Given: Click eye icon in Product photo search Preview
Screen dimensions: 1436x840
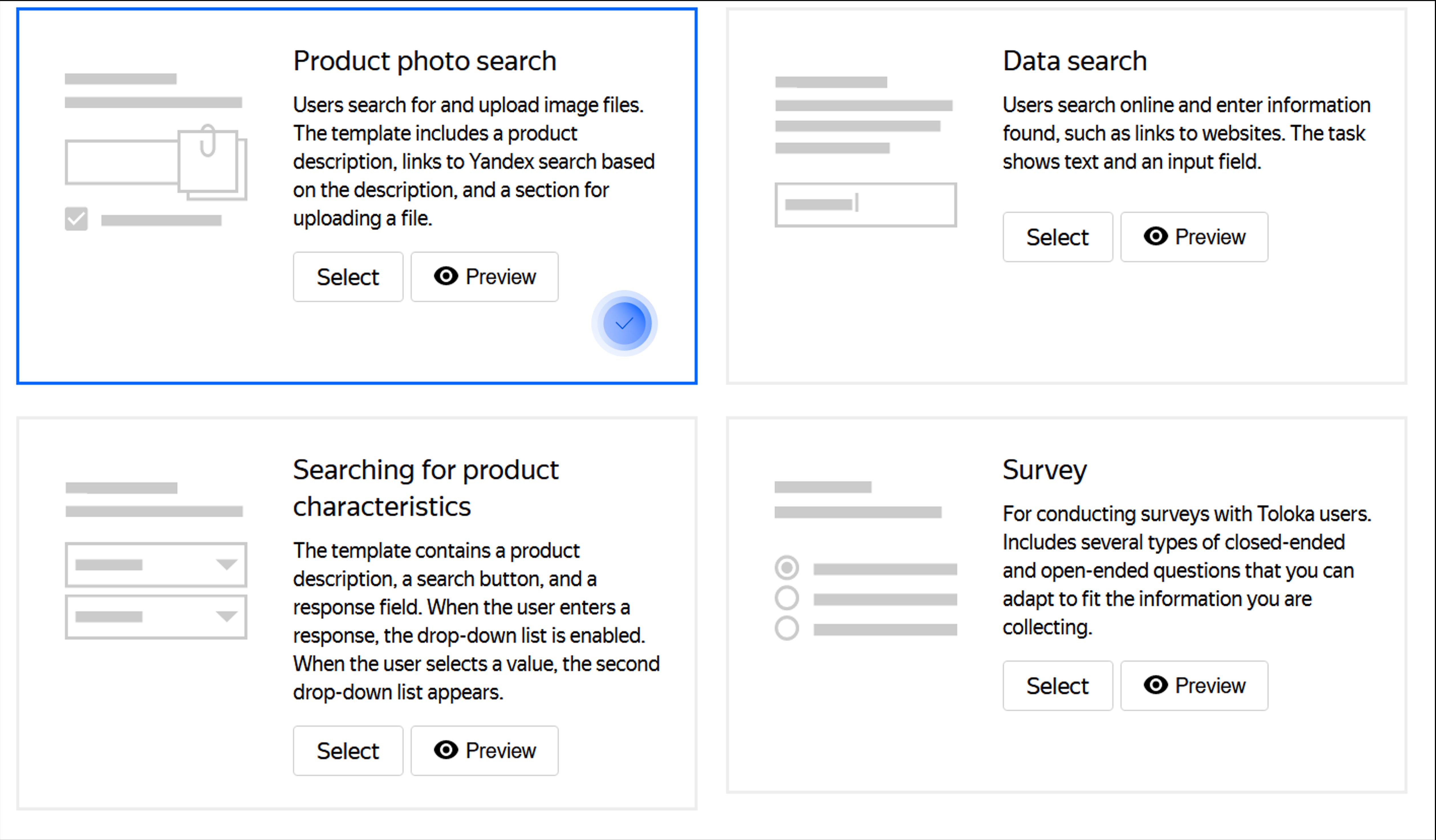Looking at the screenshot, I should click(x=446, y=276).
